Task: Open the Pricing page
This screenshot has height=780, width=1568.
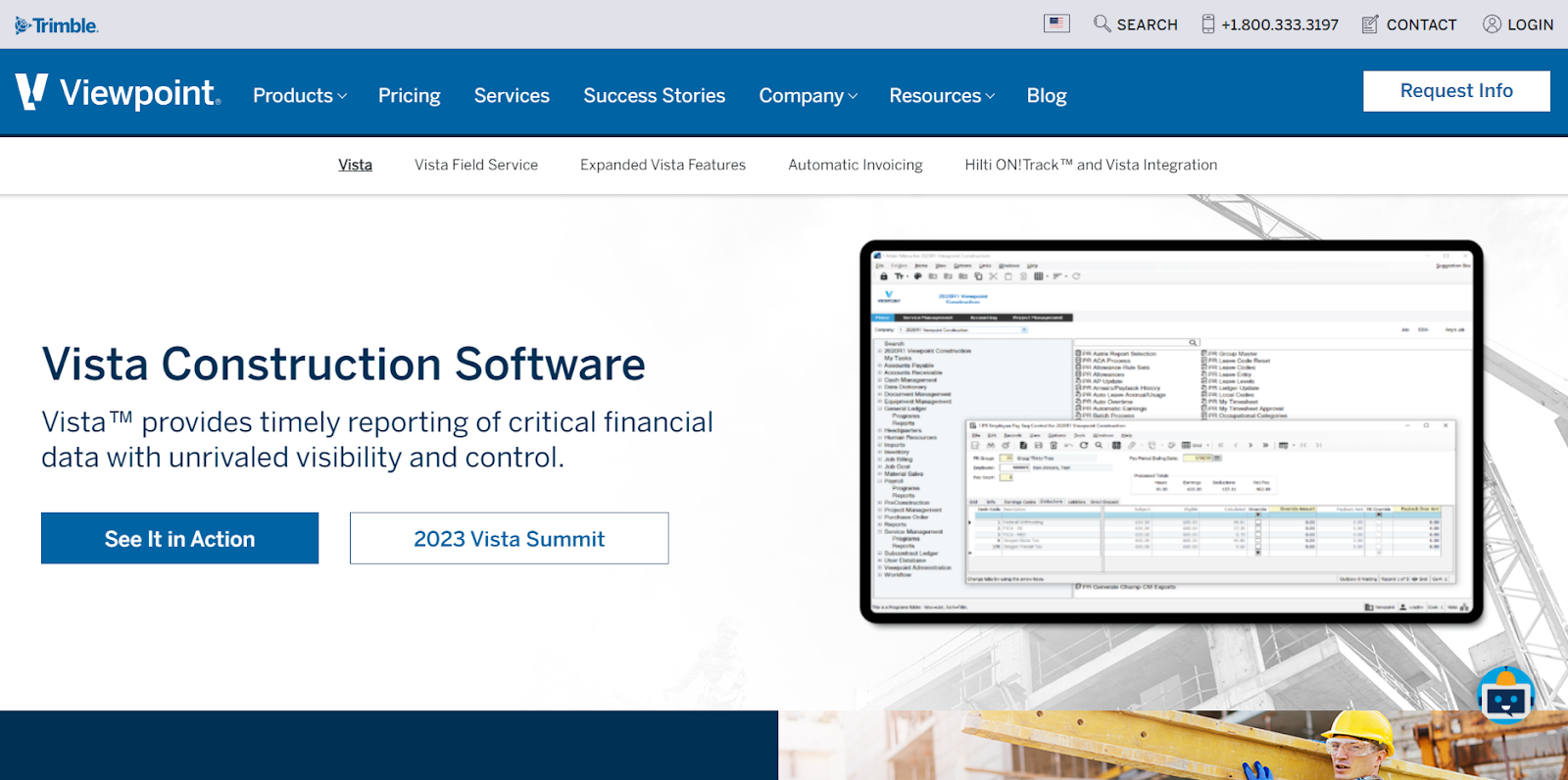Action: coord(410,95)
